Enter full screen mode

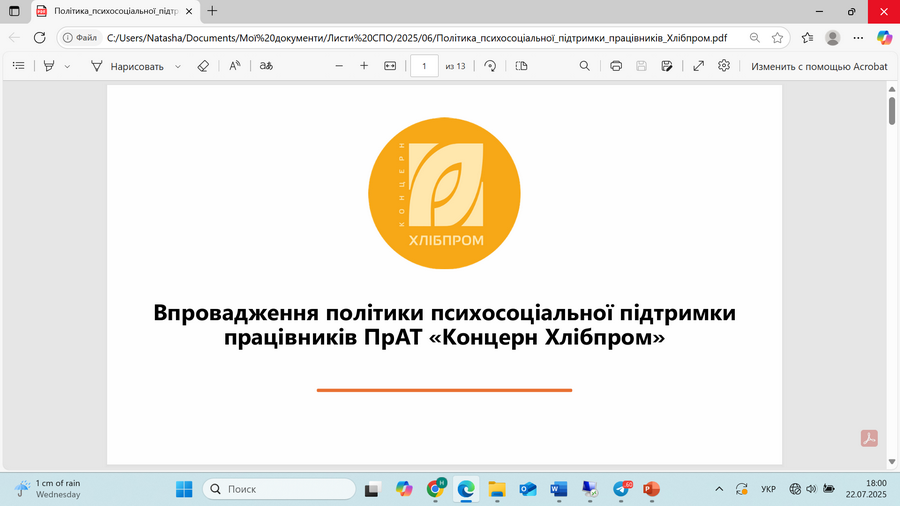click(x=699, y=66)
